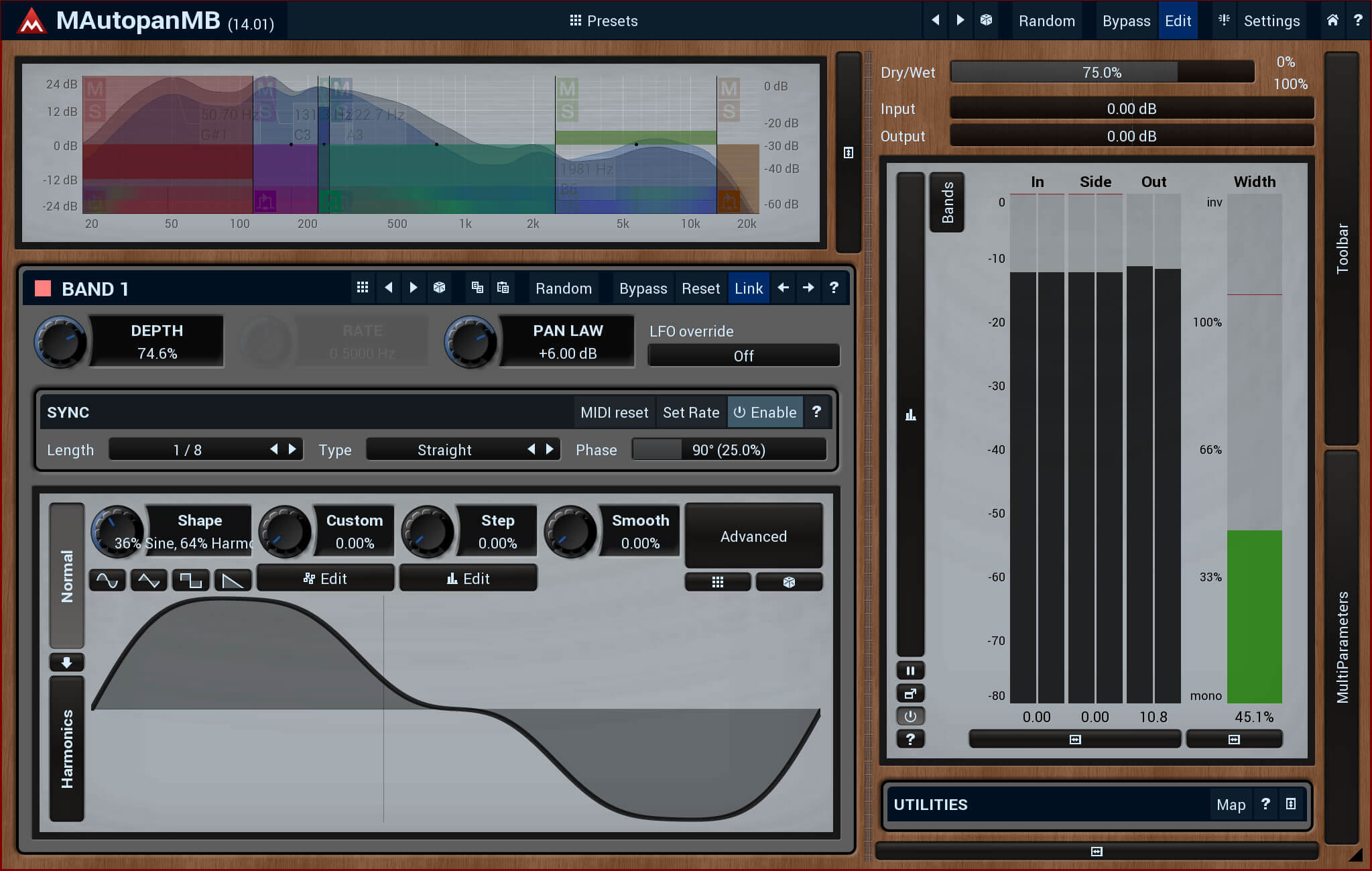Open the LFO override Off selector
The height and width of the screenshot is (871, 1372).
[743, 355]
